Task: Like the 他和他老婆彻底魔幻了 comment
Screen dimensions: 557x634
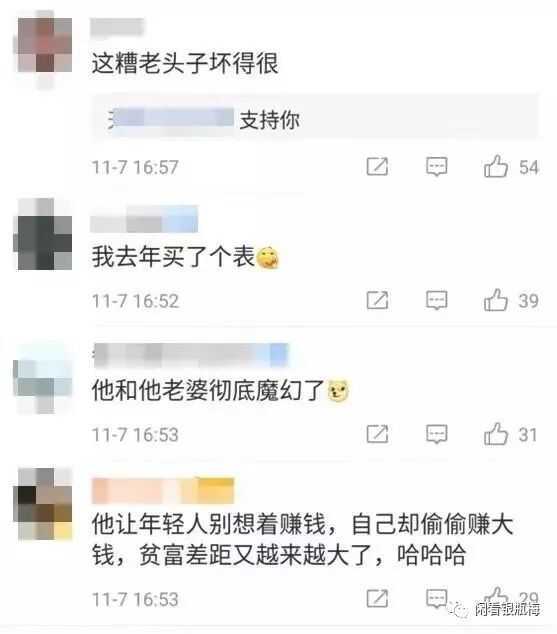Action: (x=496, y=434)
